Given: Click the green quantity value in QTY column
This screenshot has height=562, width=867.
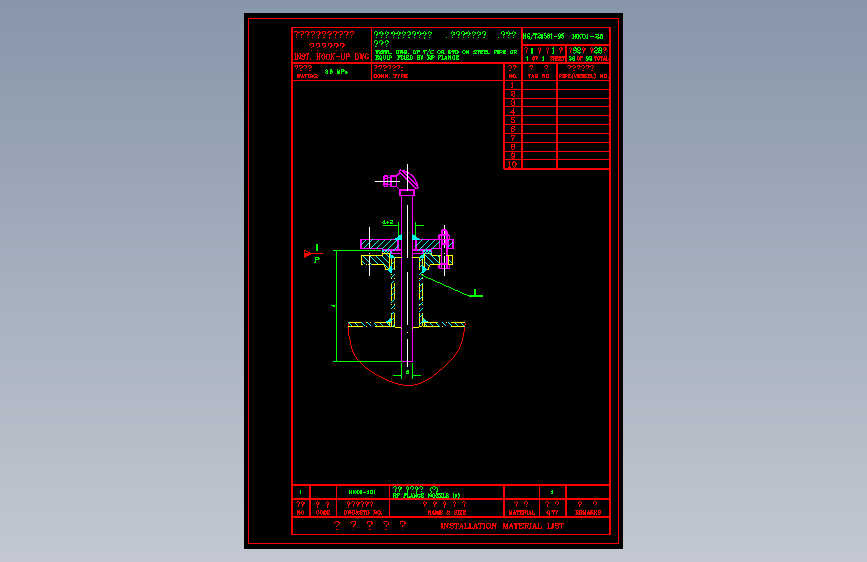Looking at the screenshot, I should pos(552,492).
